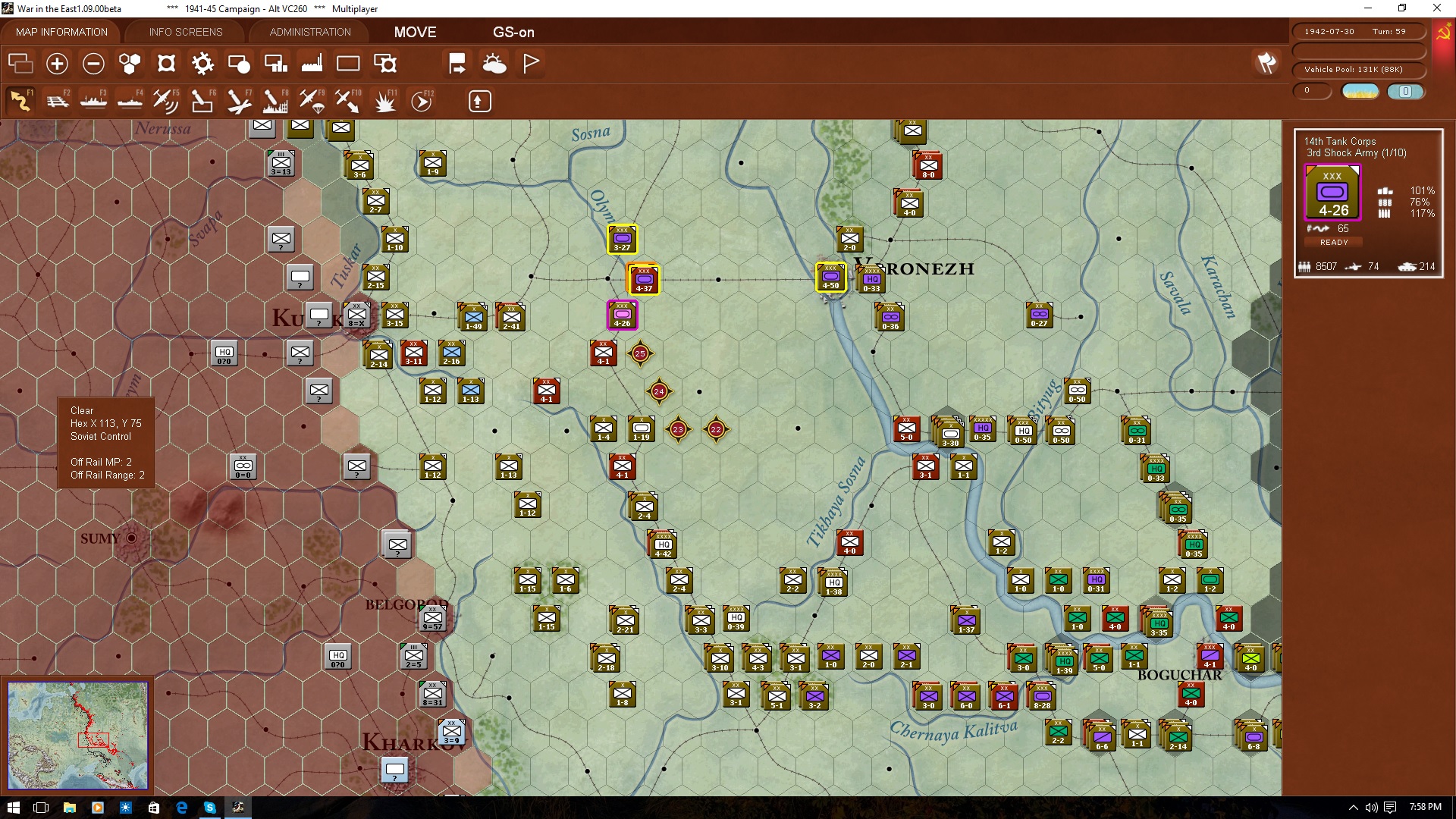Select F11 explosion mode icon
1456x819 pixels.
(384, 101)
